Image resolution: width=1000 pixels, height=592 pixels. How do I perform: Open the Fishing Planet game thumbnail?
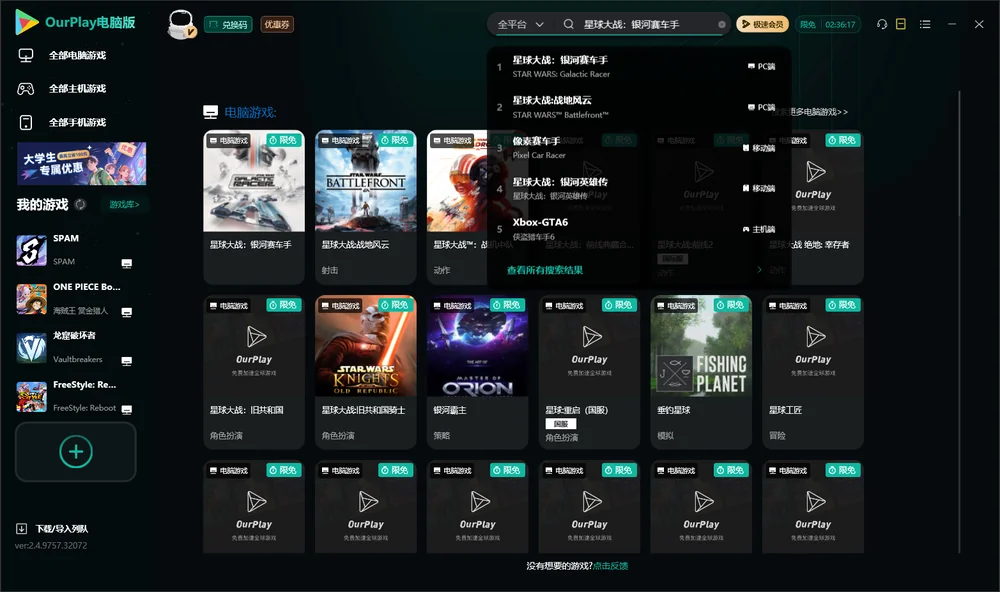(701, 346)
